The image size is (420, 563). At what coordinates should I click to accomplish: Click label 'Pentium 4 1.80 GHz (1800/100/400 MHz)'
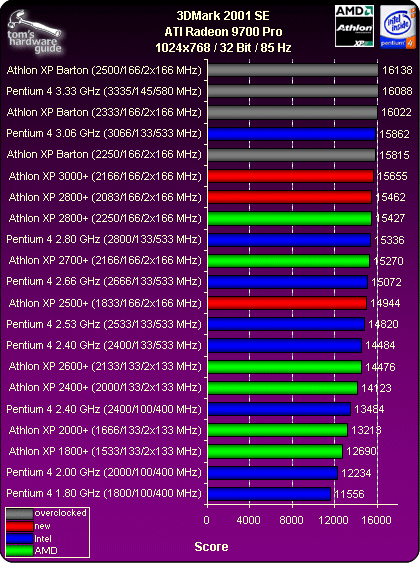(x=104, y=493)
